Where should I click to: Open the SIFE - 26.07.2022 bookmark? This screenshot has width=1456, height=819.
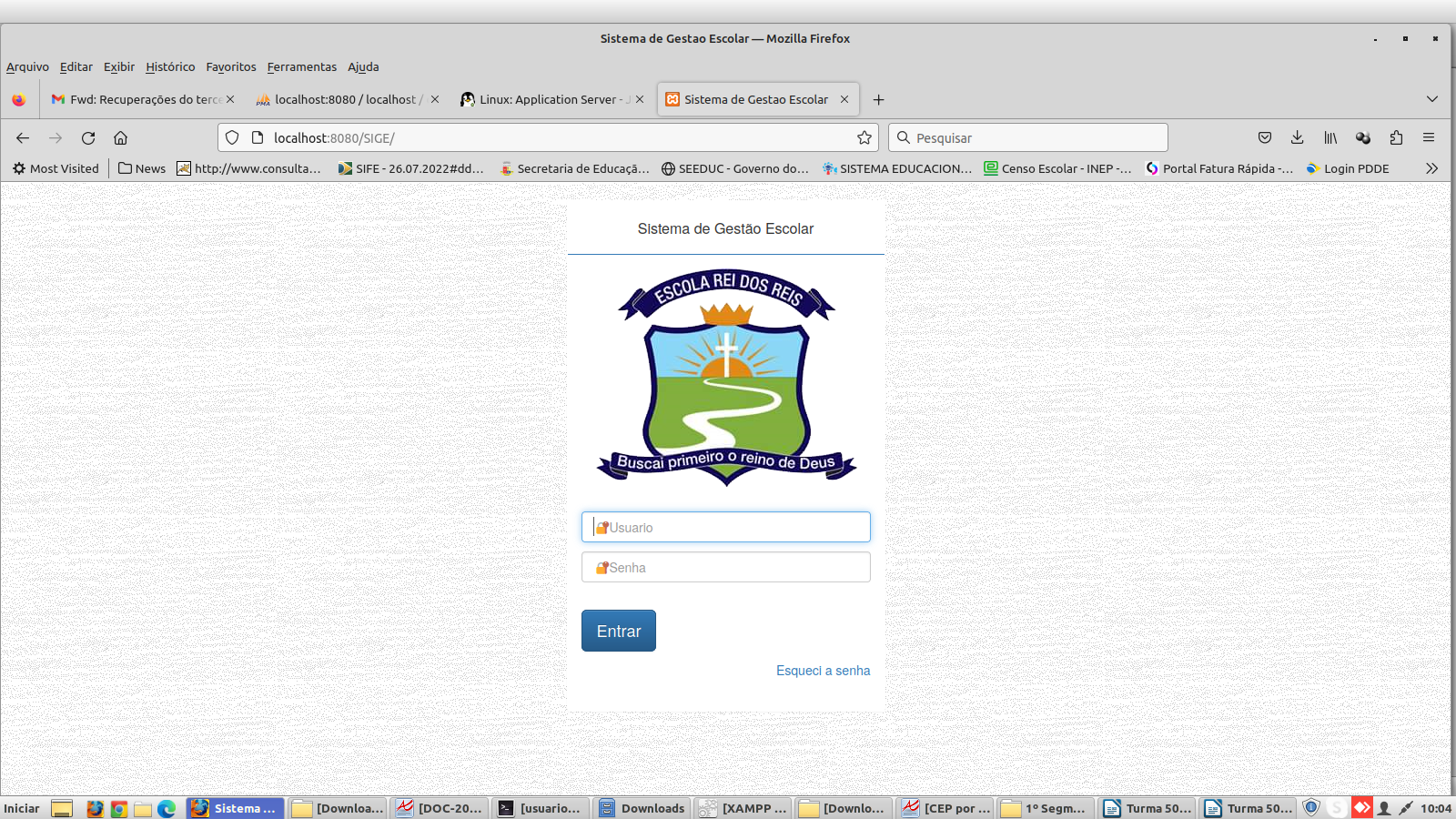click(x=410, y=168)
